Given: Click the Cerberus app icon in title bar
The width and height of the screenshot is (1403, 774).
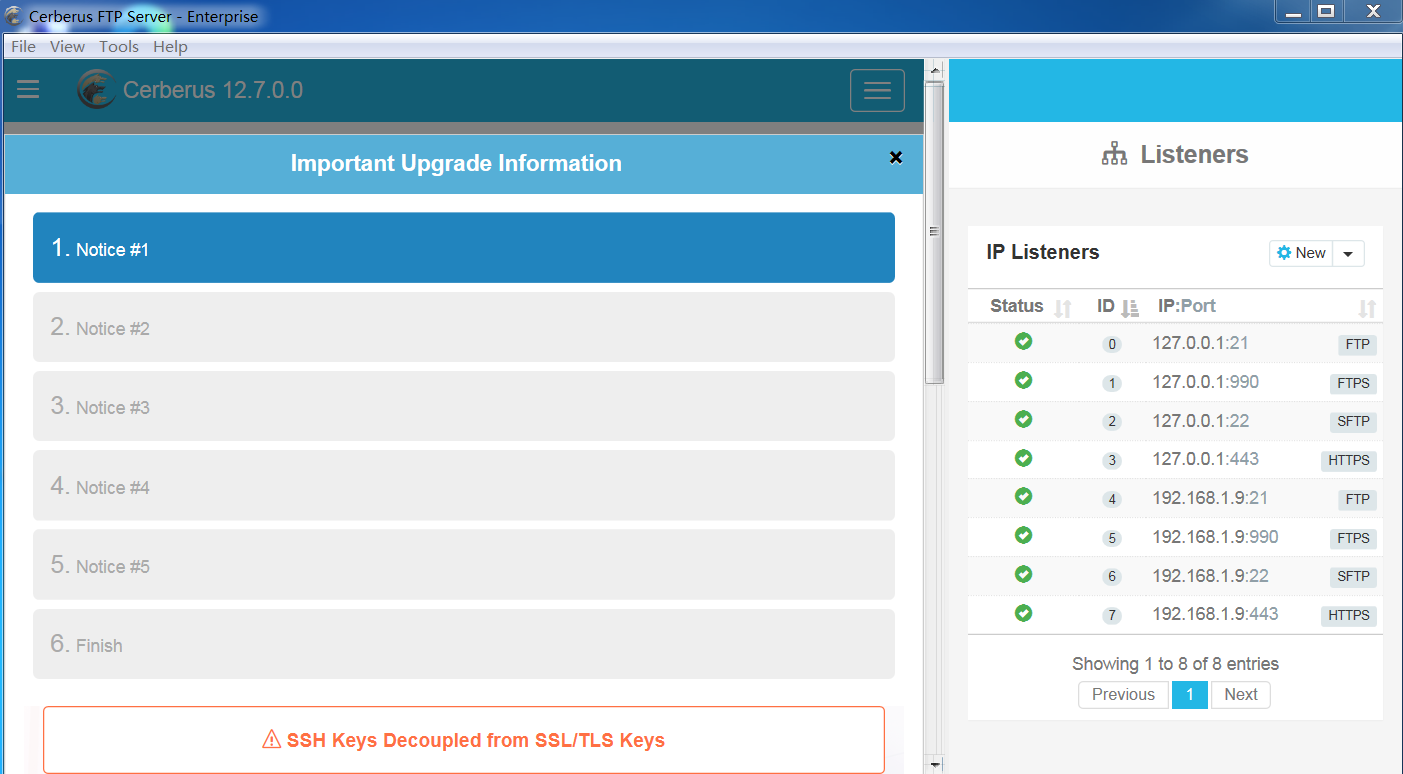Looking at the screenshot, I should 13,15.
